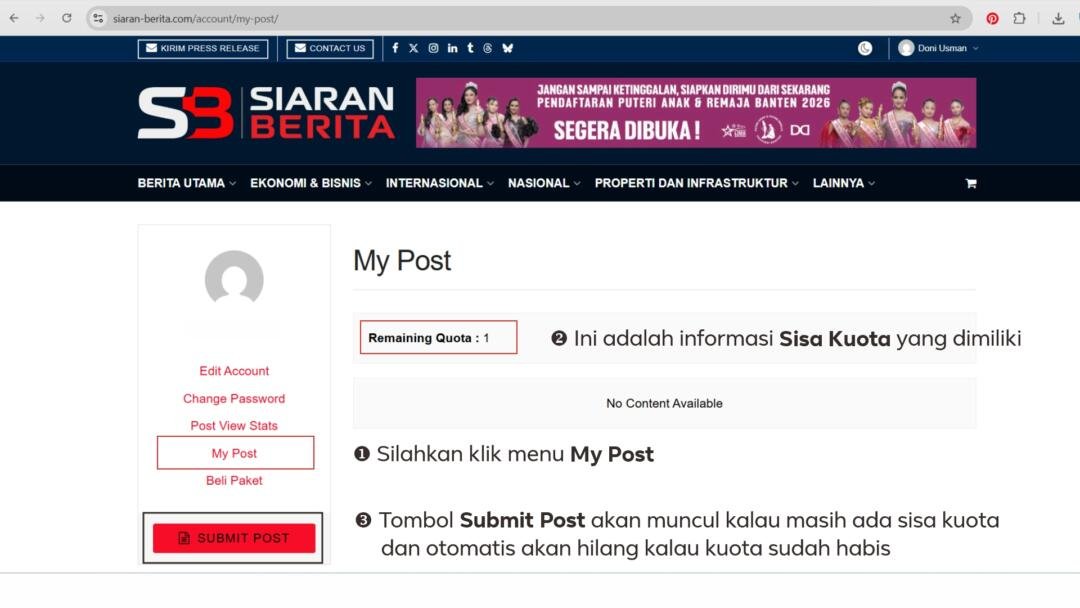
Task: Click the Siaran Berita logo
Action: click(265, 112)
